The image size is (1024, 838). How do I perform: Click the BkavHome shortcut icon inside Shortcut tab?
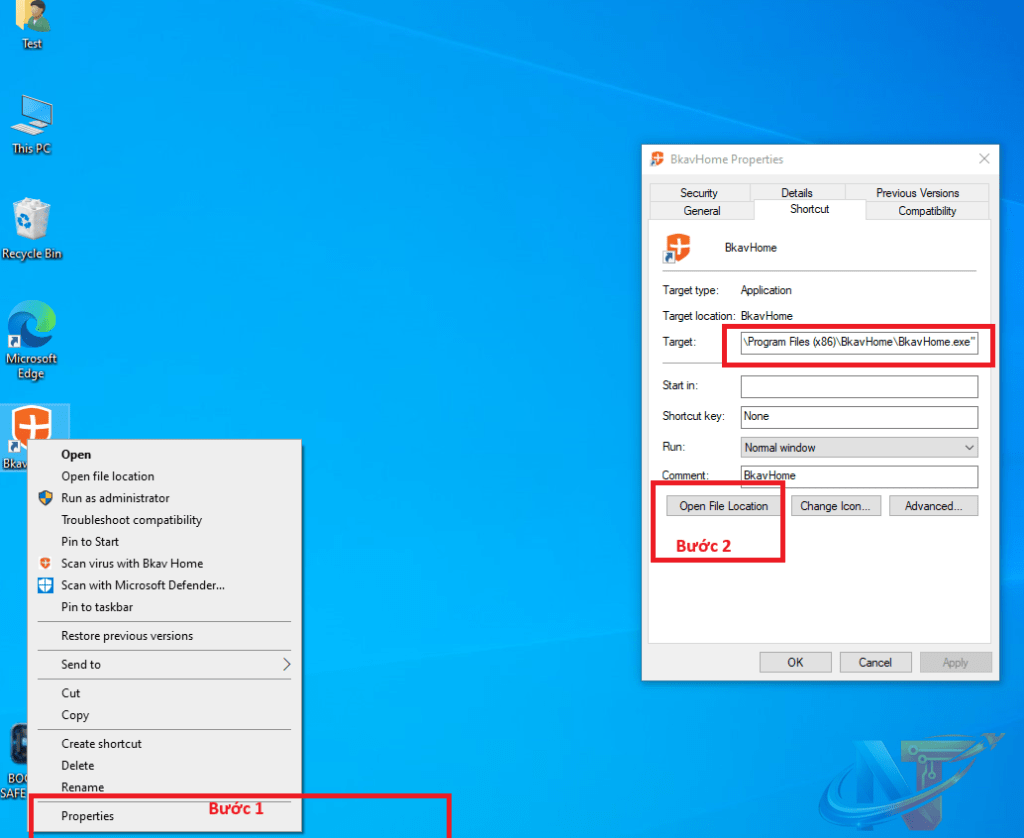coord(677,248)
